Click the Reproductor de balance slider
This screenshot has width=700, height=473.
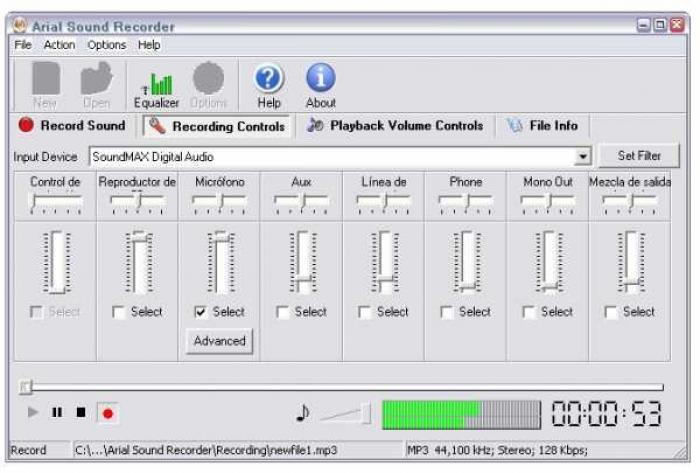138,203
